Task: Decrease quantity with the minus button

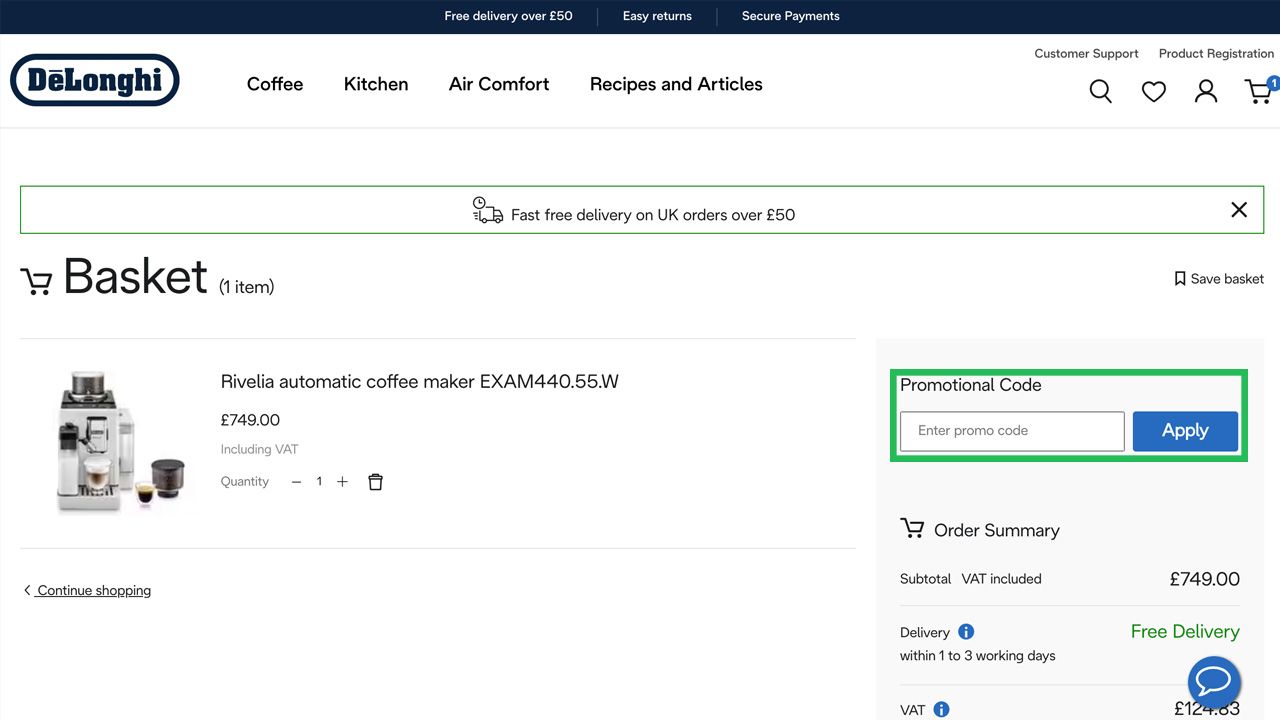Action: (x=296, y=482)
